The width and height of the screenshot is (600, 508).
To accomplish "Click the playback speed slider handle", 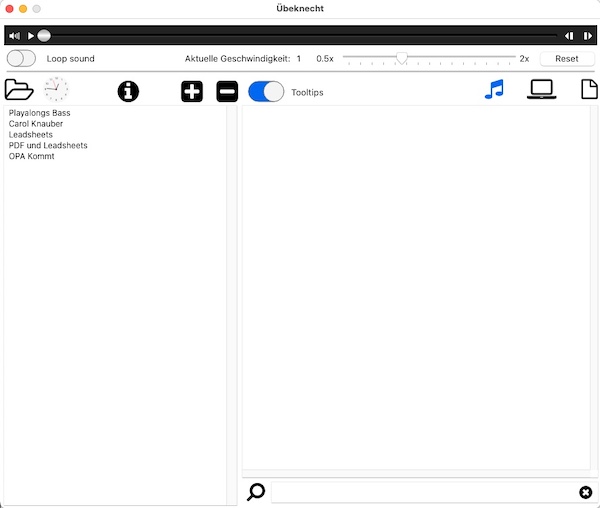I will click(x=401, y=59).
